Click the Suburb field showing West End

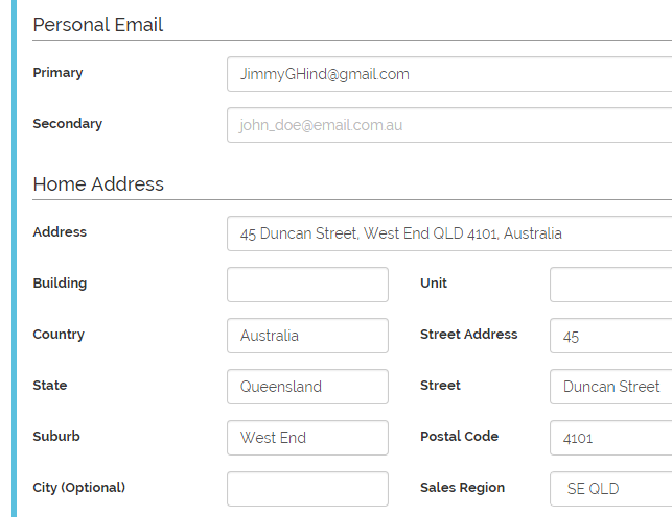(308, 437)
